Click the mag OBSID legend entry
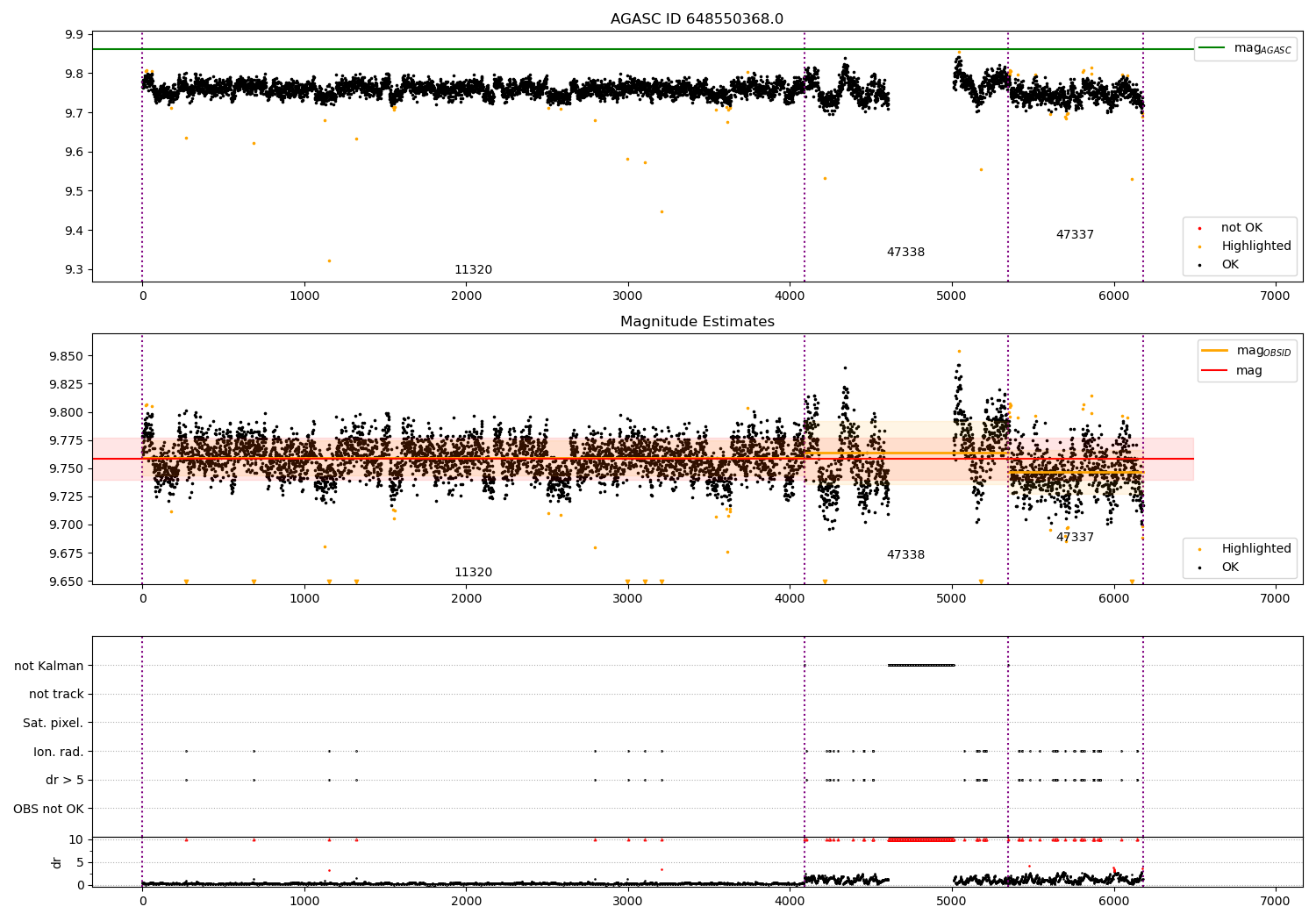Viewport: 1316px width, 921px height. coord(1247,351)
